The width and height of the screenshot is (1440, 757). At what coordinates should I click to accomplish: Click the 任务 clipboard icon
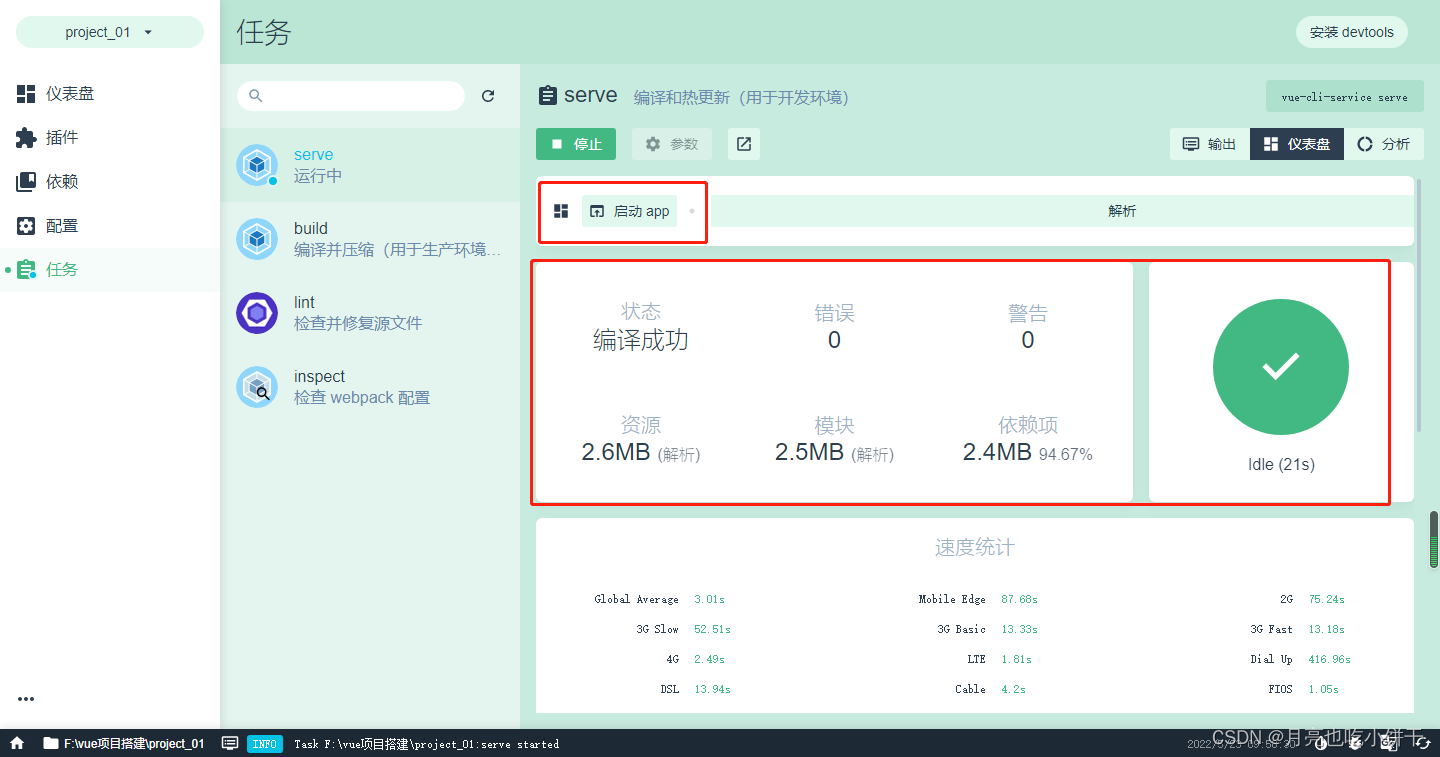click(27, 269)
